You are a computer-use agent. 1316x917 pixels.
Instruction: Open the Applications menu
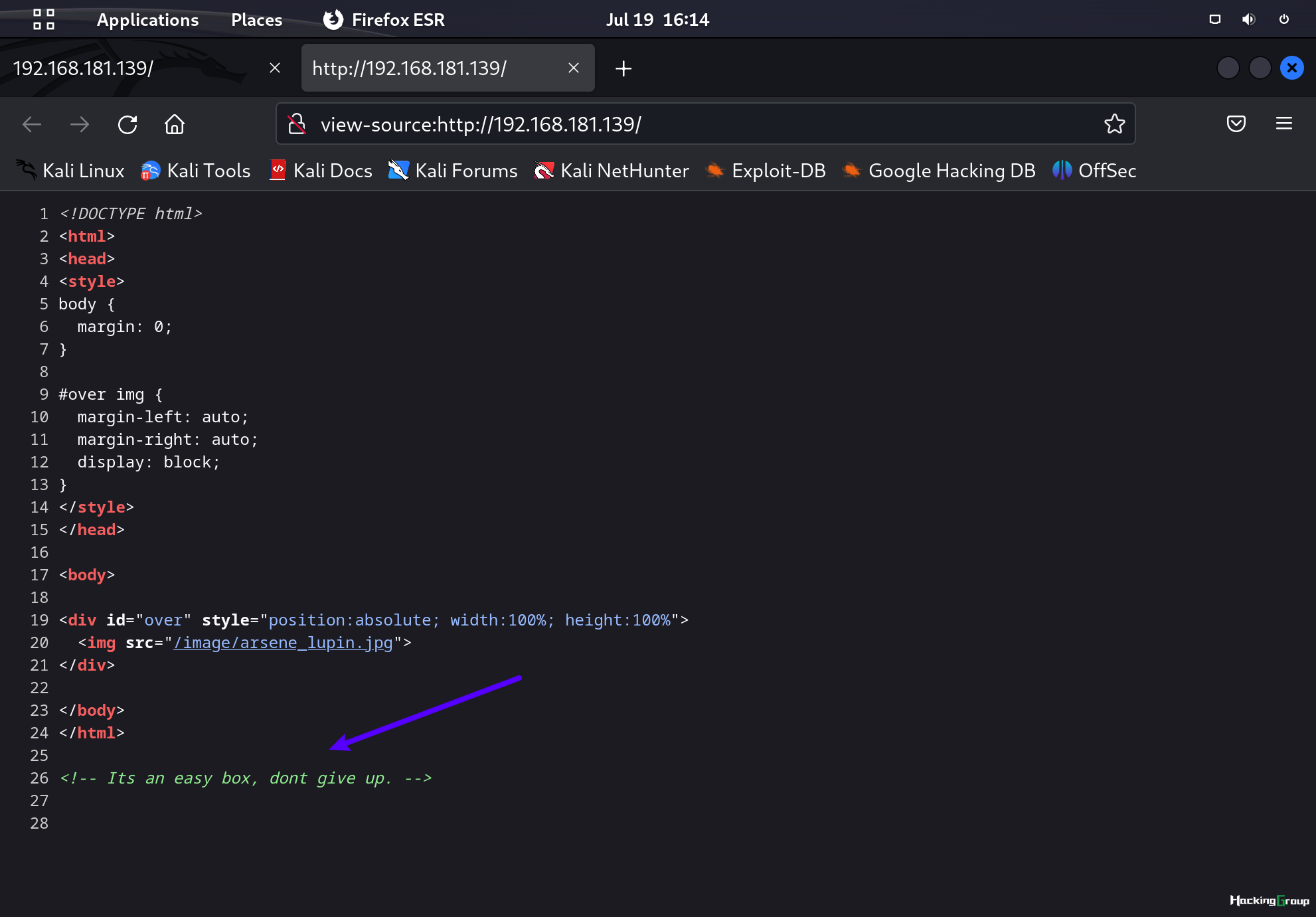coord(147,20)
